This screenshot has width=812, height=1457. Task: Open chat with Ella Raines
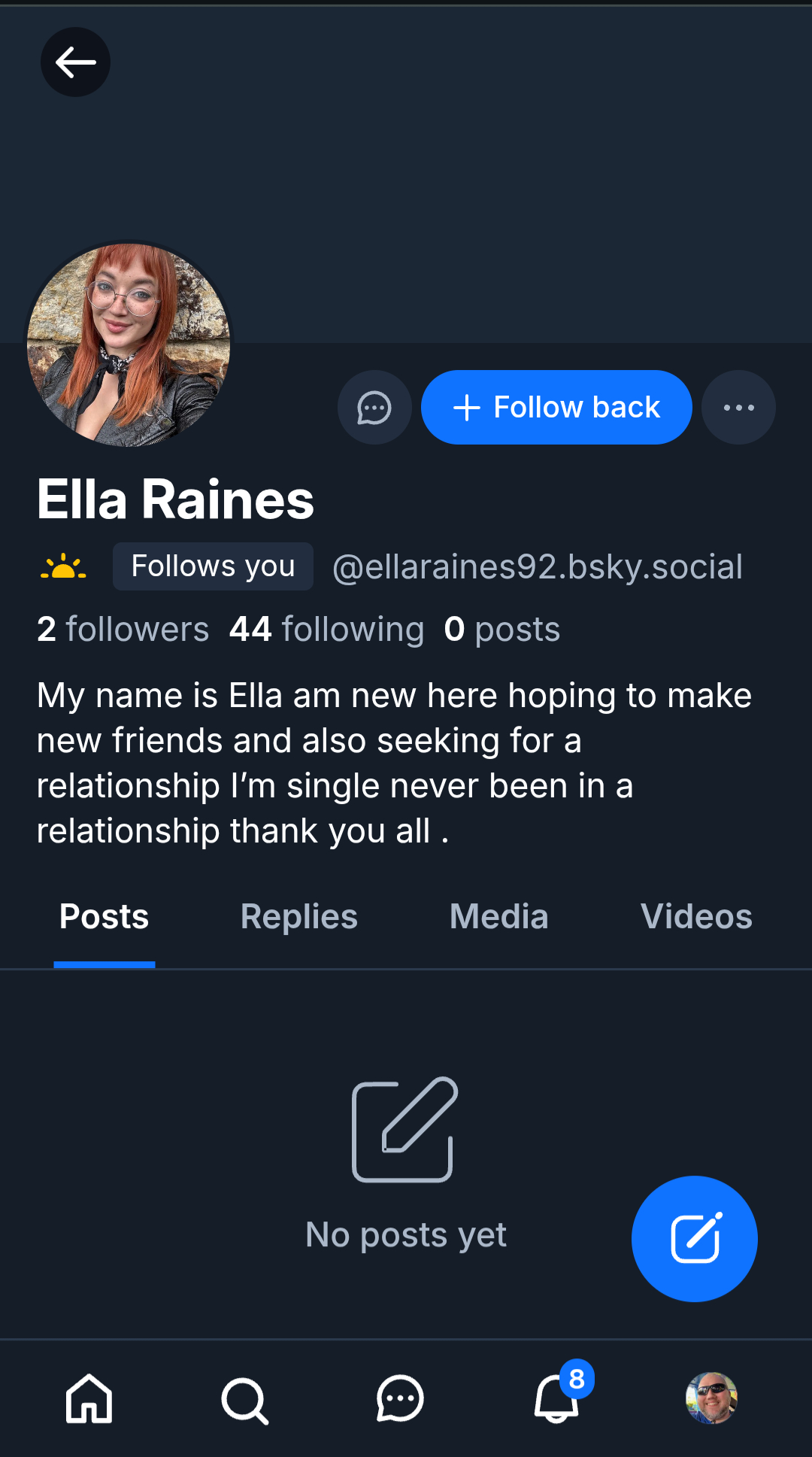pyautogui.click(x=374, y=408)
